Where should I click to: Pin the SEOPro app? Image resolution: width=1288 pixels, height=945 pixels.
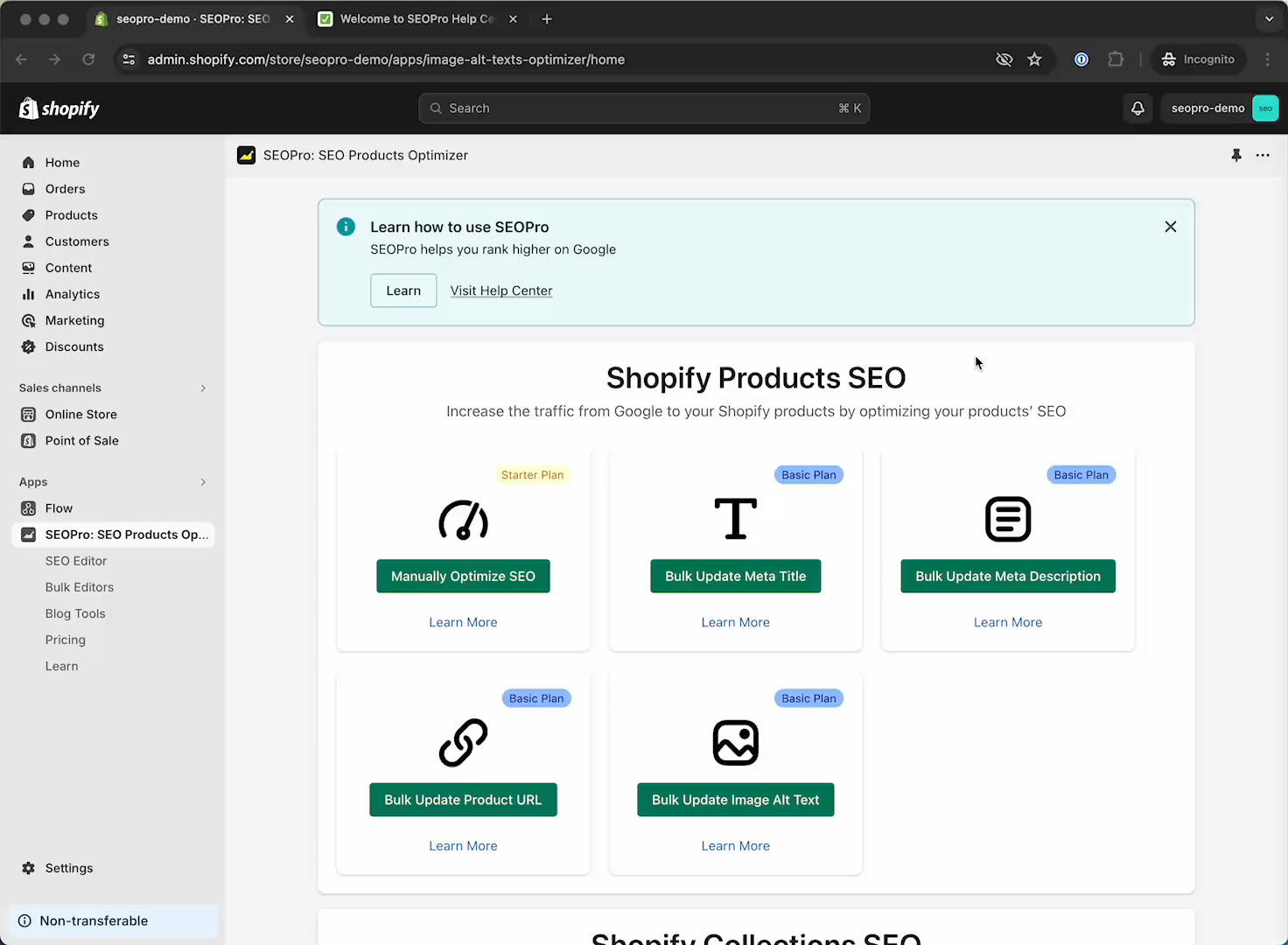pyautogui.click(x=1236, y=155)
